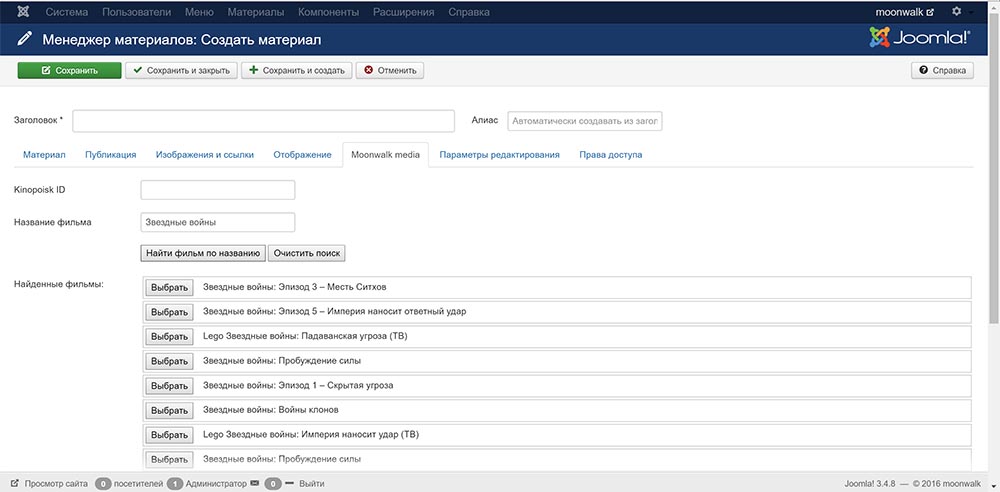Choose Эпизод 5 – Империя наносит ответный удар

(x=170, y=312)
